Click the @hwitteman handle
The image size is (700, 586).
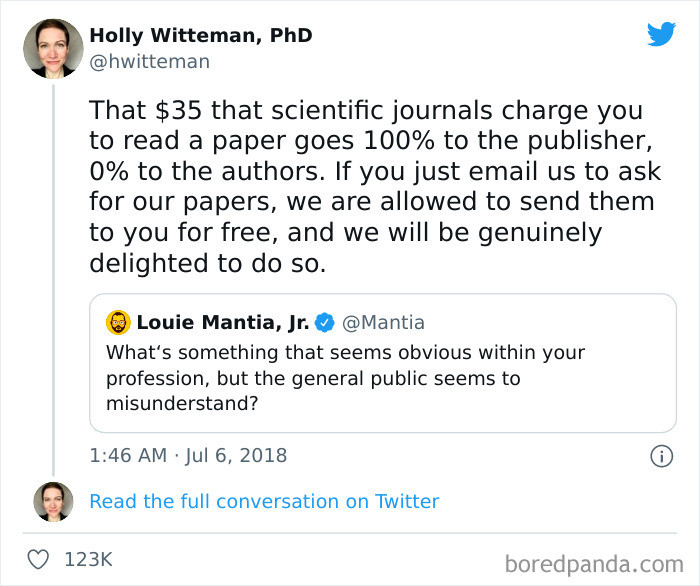click(150, 62)
